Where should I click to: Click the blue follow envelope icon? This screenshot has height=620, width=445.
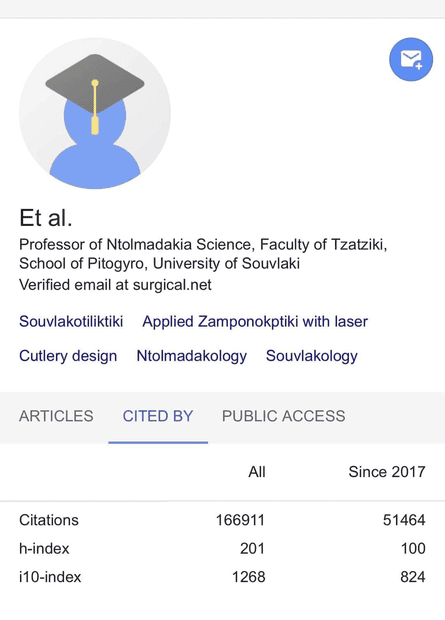pyautogui.click(x=411, y=60)
